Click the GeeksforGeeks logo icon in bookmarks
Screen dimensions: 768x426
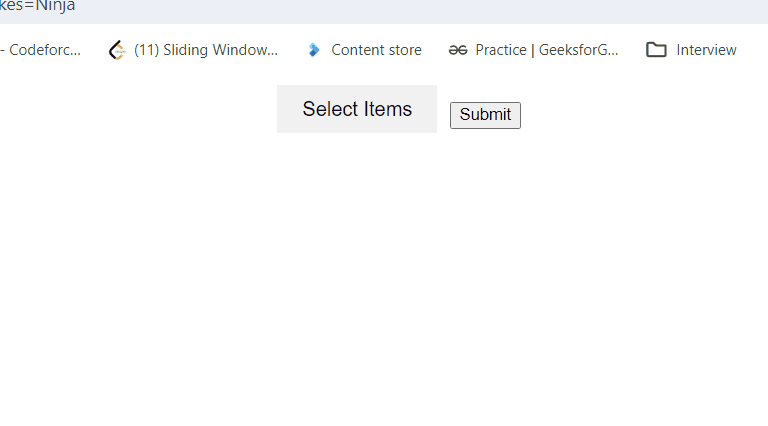pos(458,50)
